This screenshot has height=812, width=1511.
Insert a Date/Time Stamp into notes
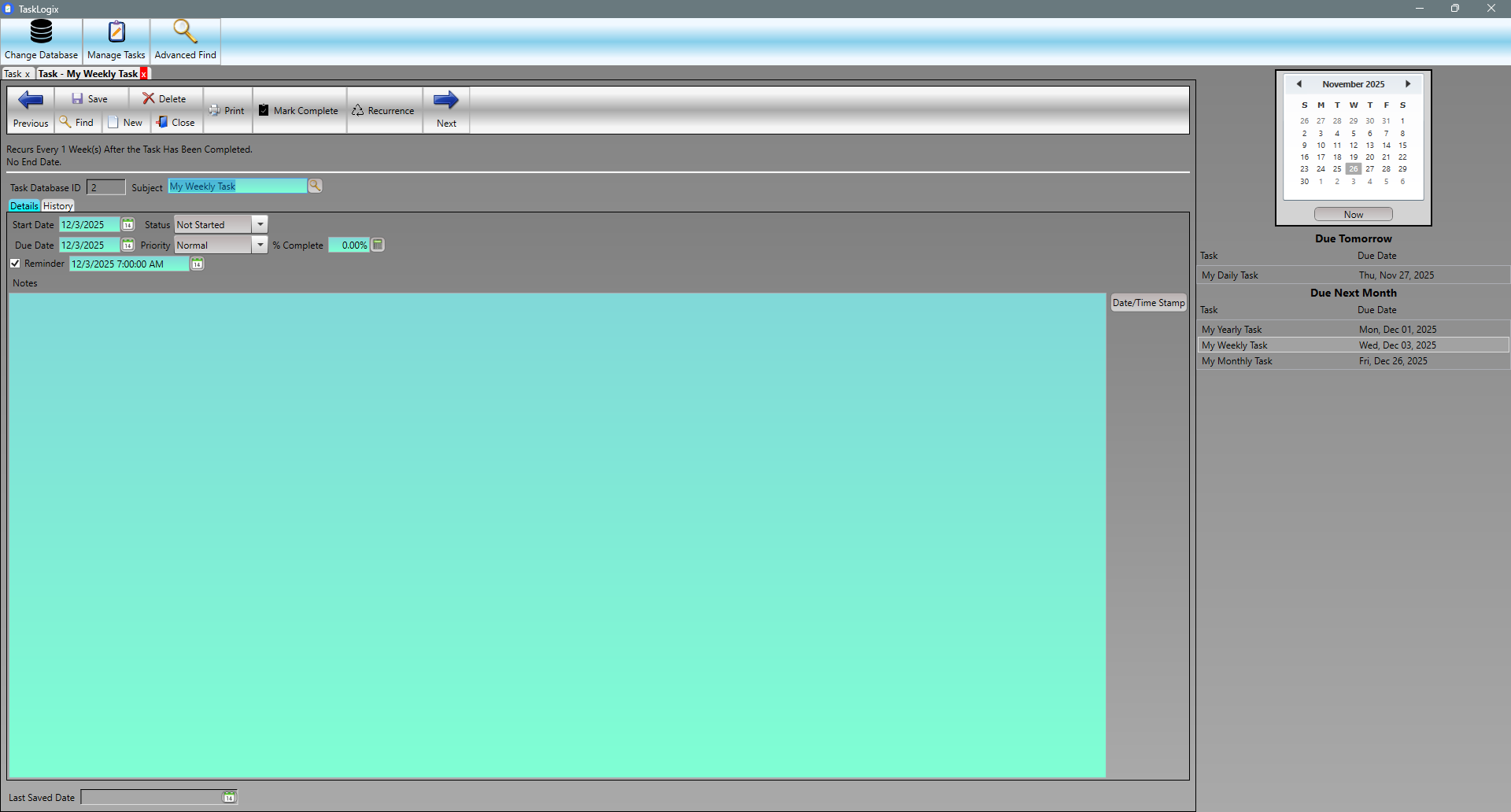[1148, 303]
